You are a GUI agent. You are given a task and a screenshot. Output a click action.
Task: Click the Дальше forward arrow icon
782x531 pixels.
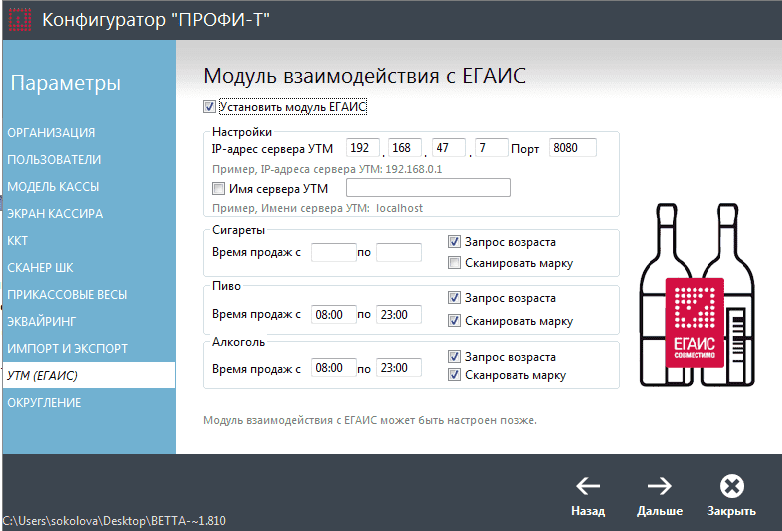point(660,486)
